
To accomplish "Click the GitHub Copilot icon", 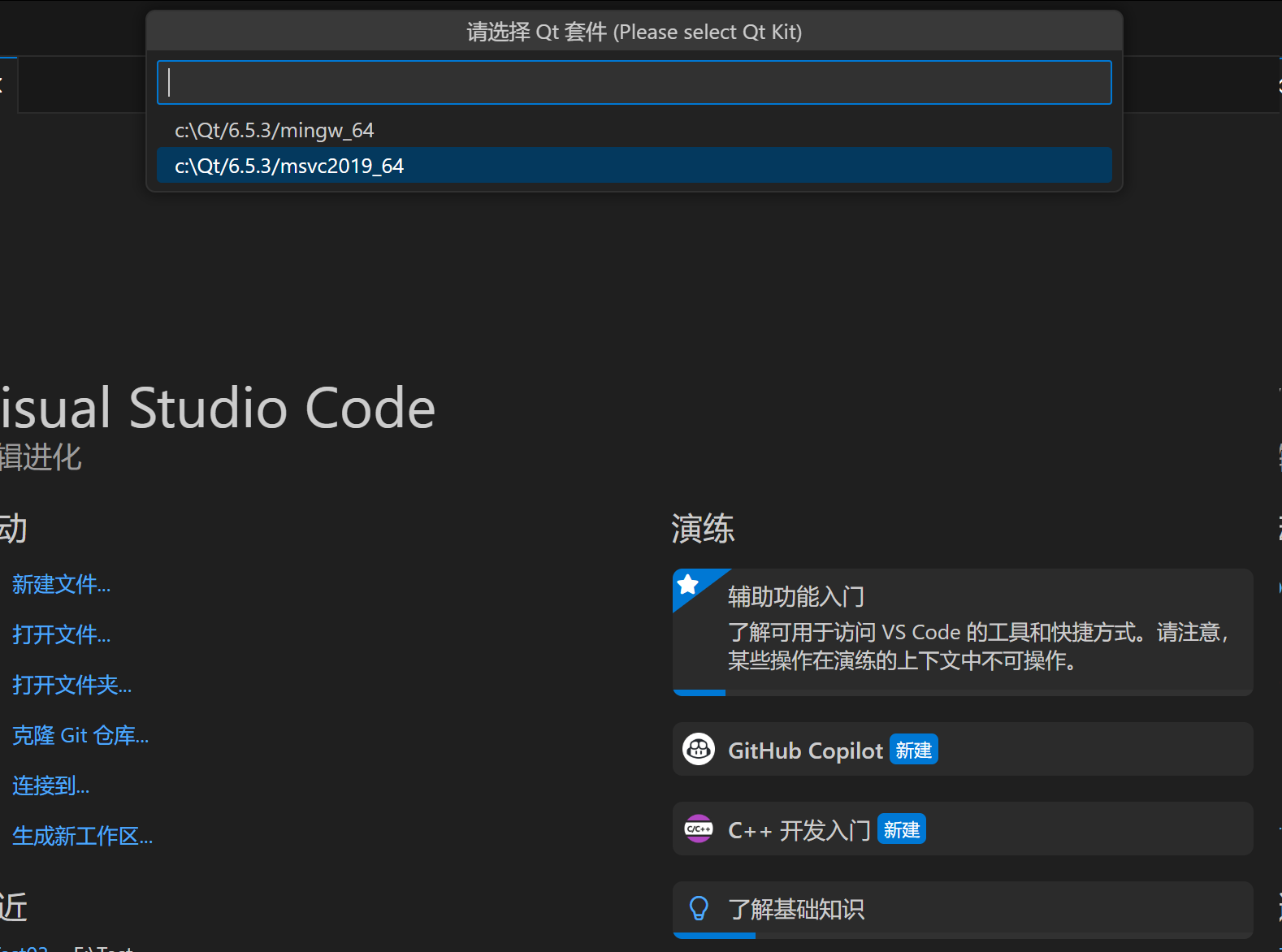I will (699, 749).
